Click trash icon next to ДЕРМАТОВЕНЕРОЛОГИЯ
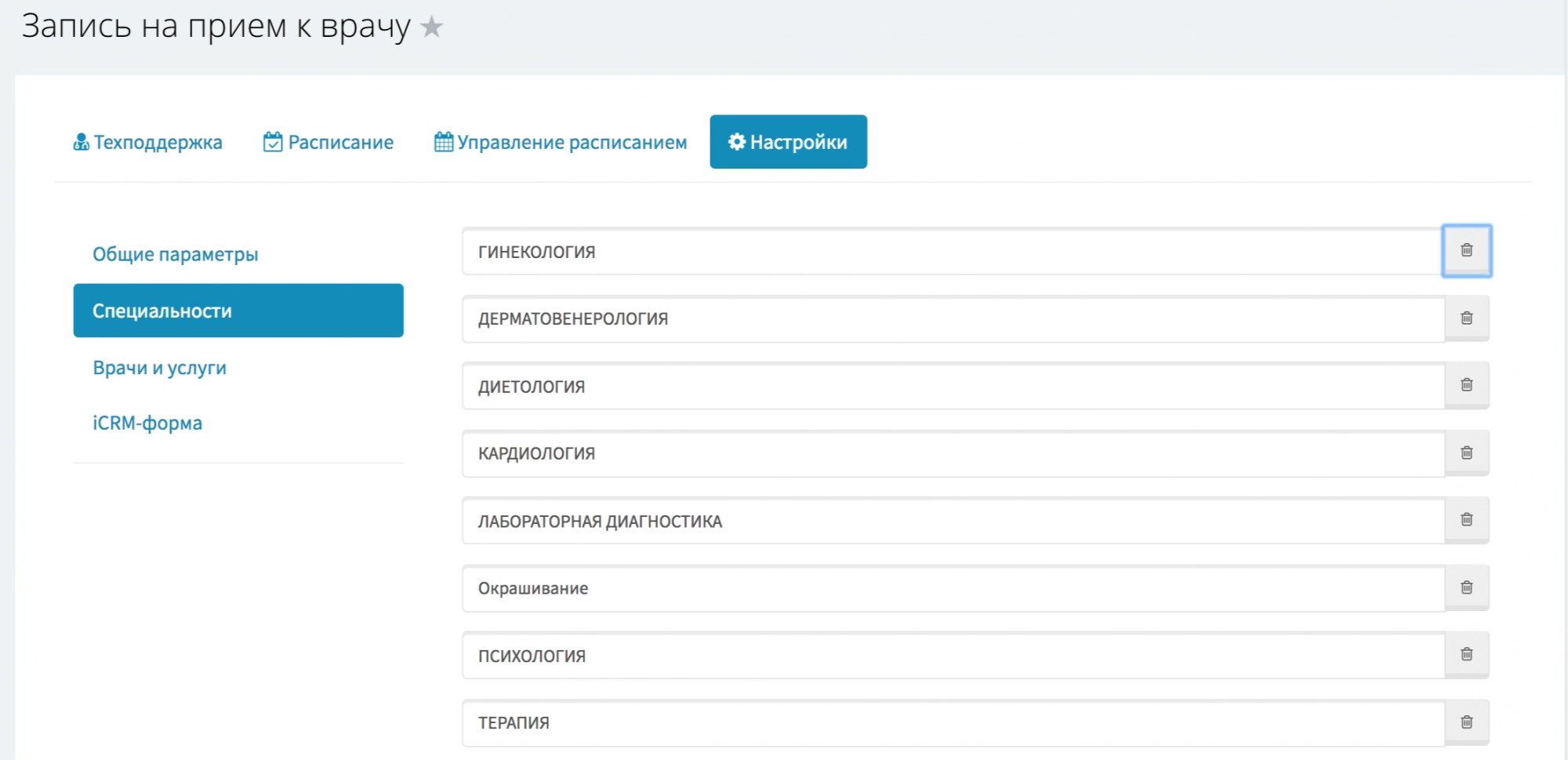The height and width of the screenshot is (760, 1568). coord(1466,318)
